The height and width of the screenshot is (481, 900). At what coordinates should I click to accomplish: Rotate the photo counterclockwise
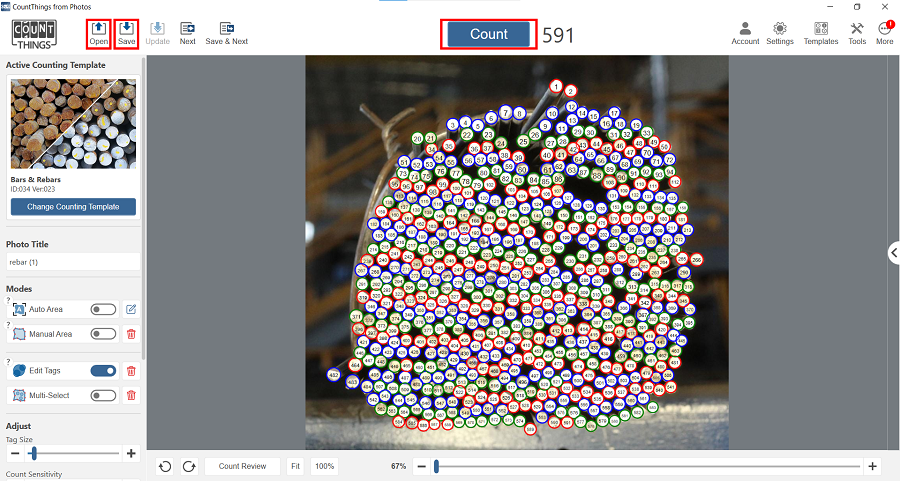[165, 466]
